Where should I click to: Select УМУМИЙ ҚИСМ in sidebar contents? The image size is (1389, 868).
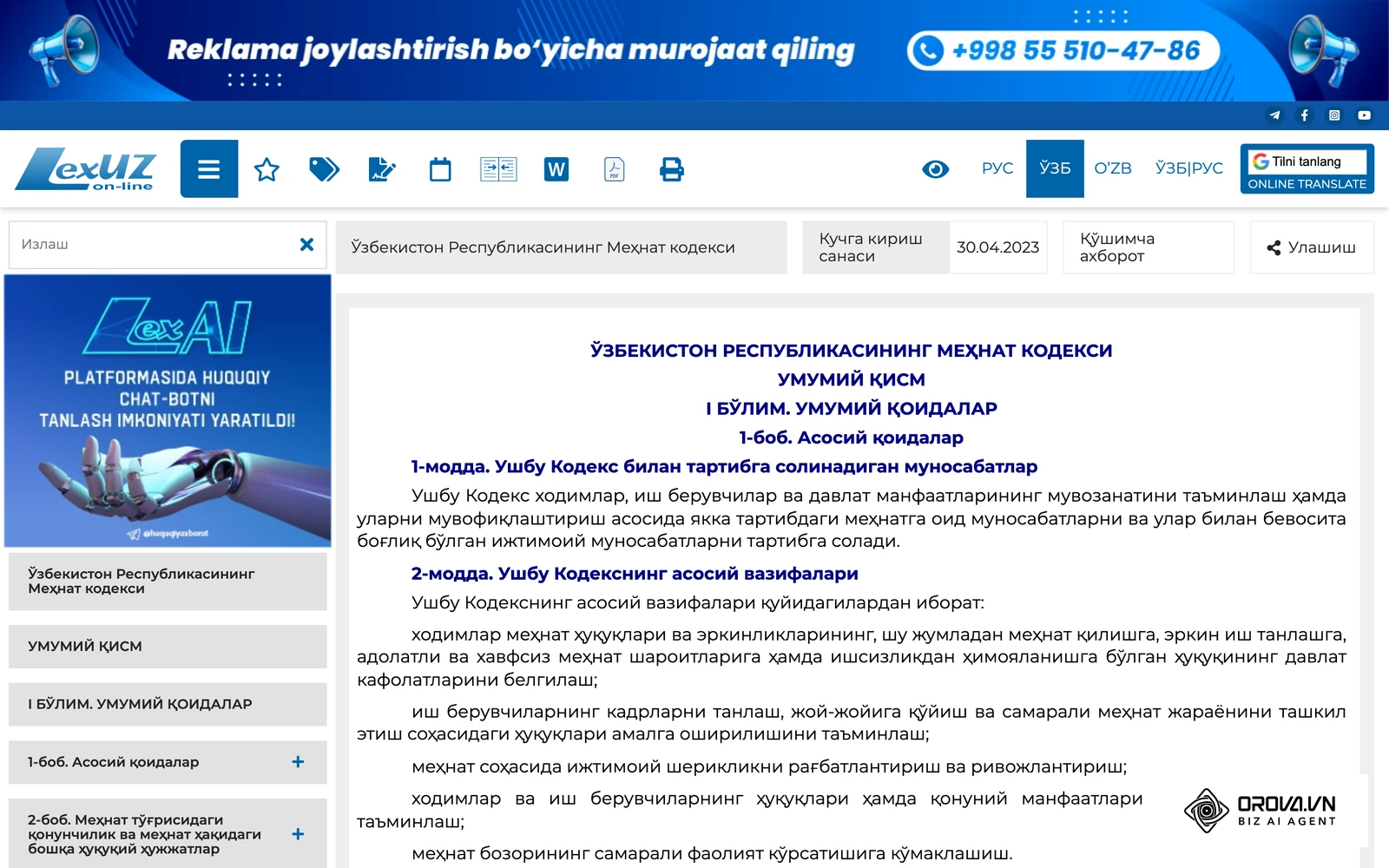coord(168,647)
